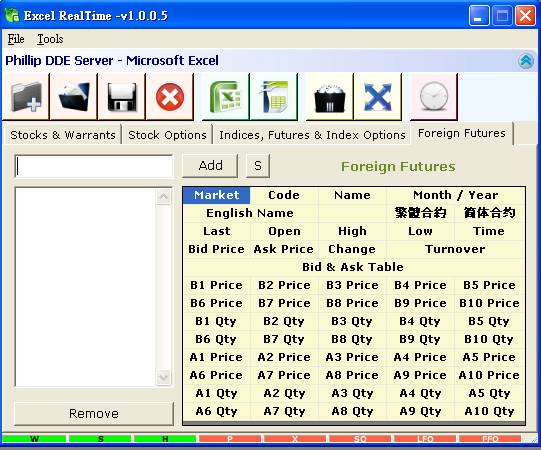
Task: Toggle the Name field cell
Action: [352, 195]
